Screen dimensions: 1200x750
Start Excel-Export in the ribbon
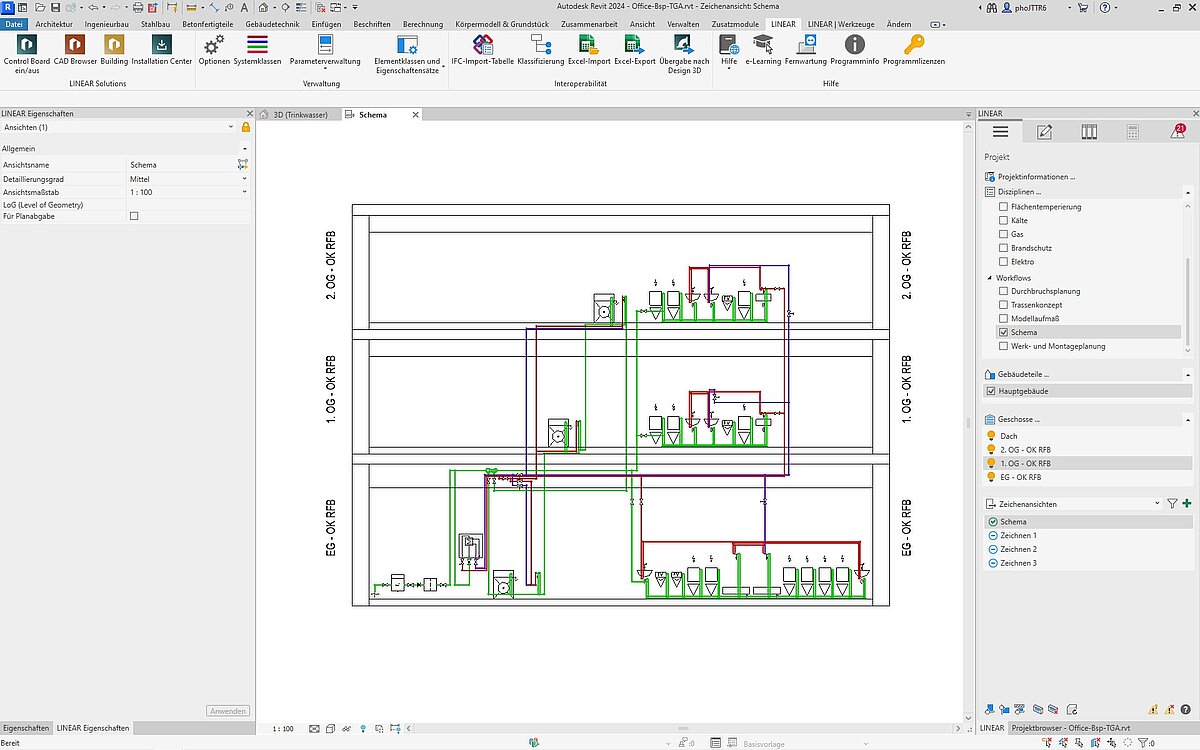pos(634,46)
